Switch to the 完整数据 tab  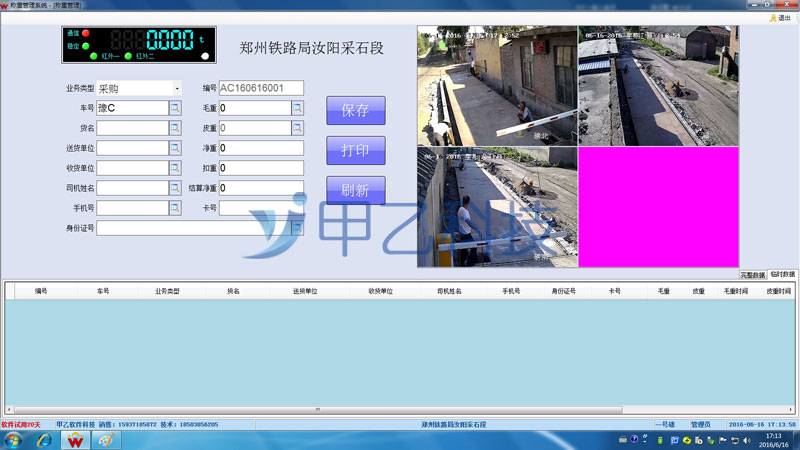[752, 274]
